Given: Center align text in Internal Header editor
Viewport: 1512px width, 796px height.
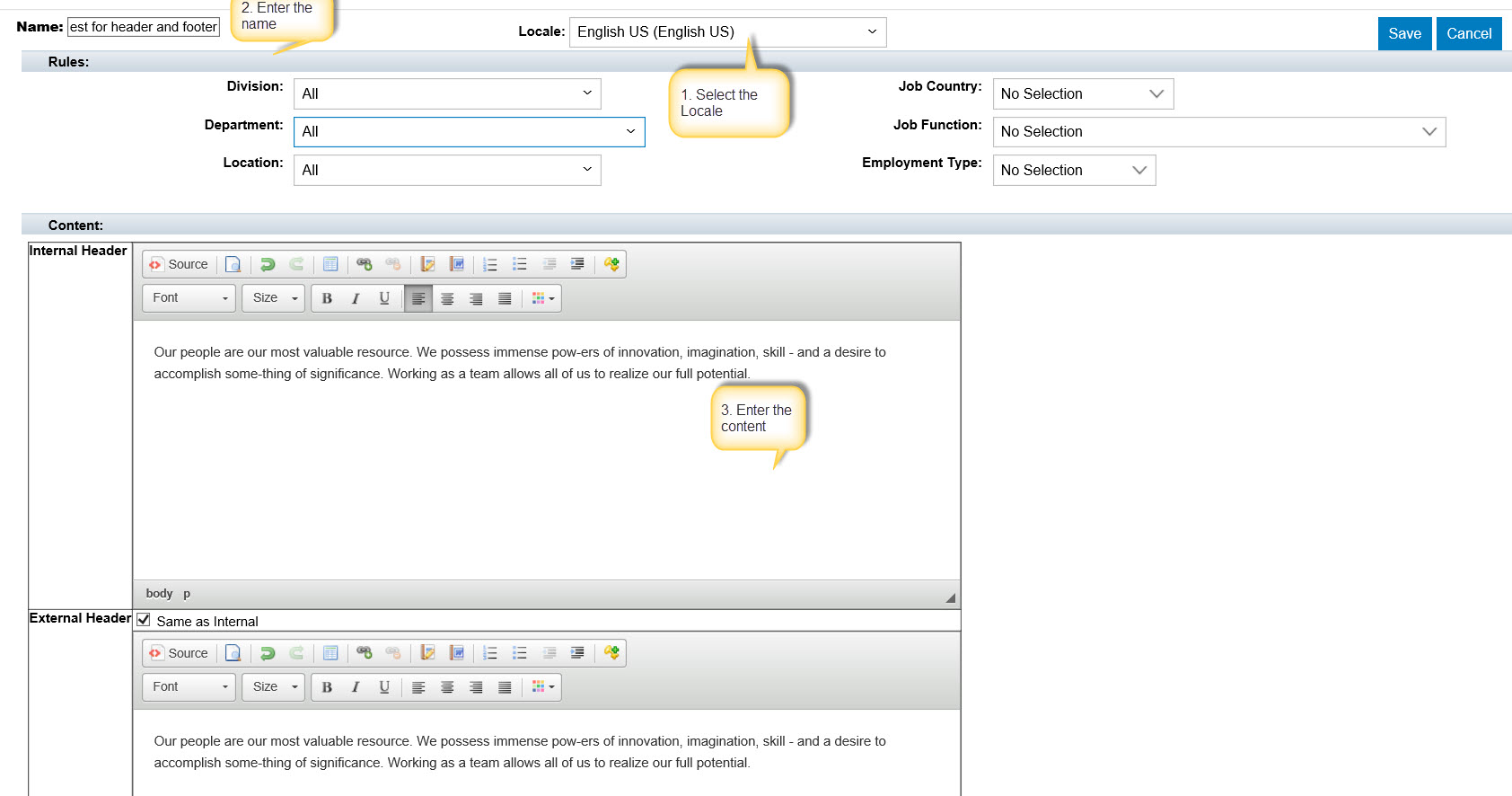Looking at the screenshot, I should point(447,298).
